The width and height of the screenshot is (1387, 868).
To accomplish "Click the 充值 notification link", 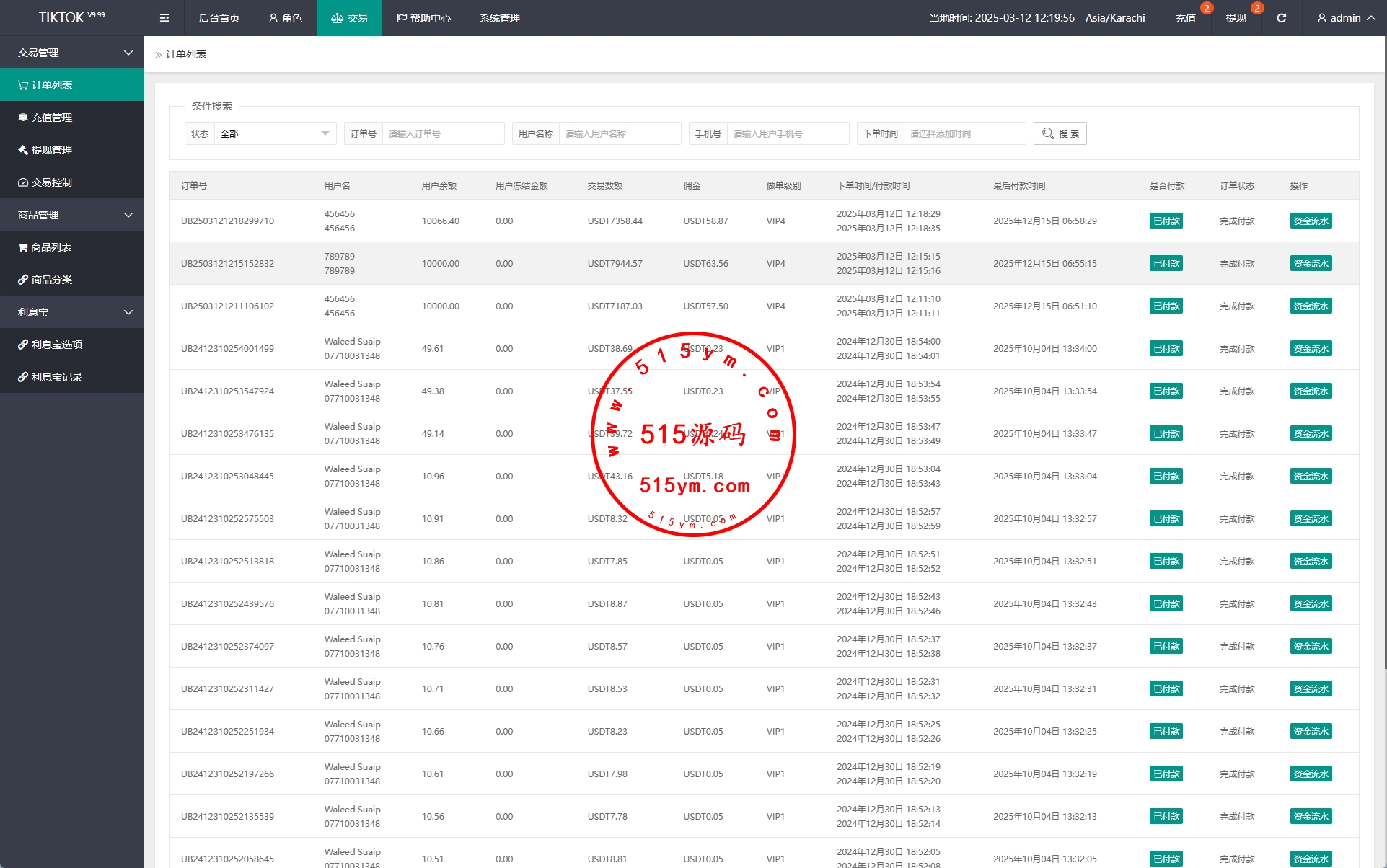I will pos(1185,18).
